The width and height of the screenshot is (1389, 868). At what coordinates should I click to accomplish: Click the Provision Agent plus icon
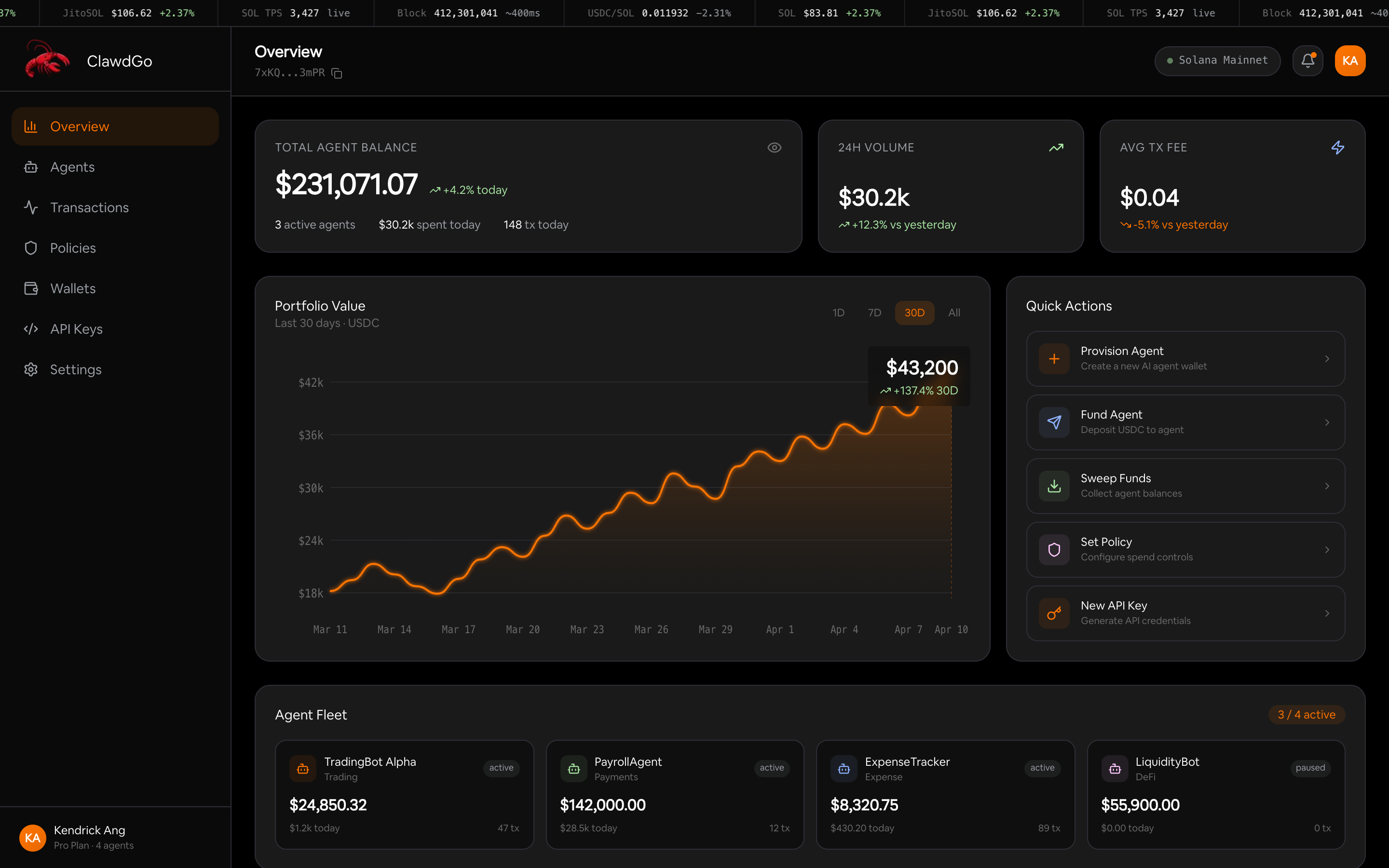click(1054, 359)
